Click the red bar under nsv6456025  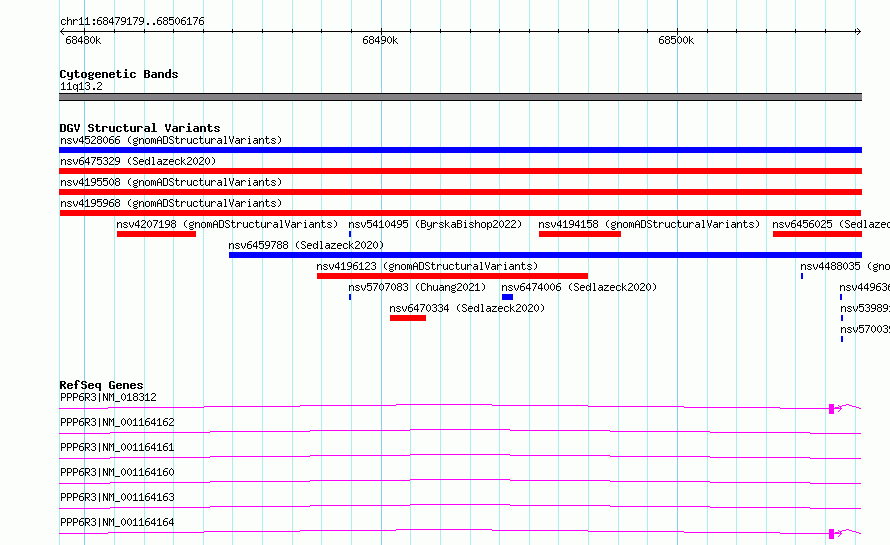[817, 234]
